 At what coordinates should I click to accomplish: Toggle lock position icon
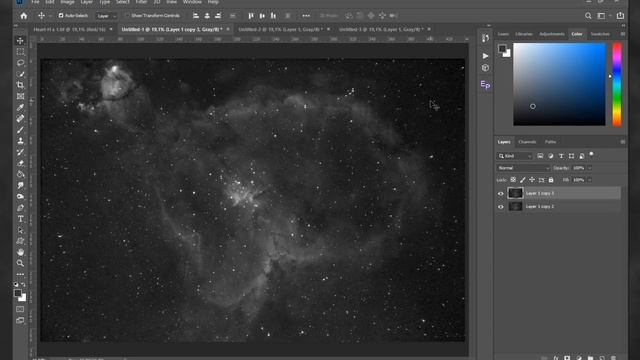click(532, 180)
